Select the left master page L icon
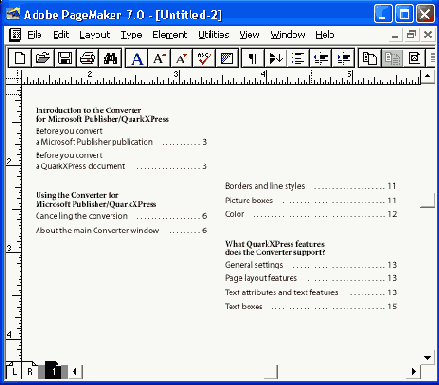 [14, 371]
